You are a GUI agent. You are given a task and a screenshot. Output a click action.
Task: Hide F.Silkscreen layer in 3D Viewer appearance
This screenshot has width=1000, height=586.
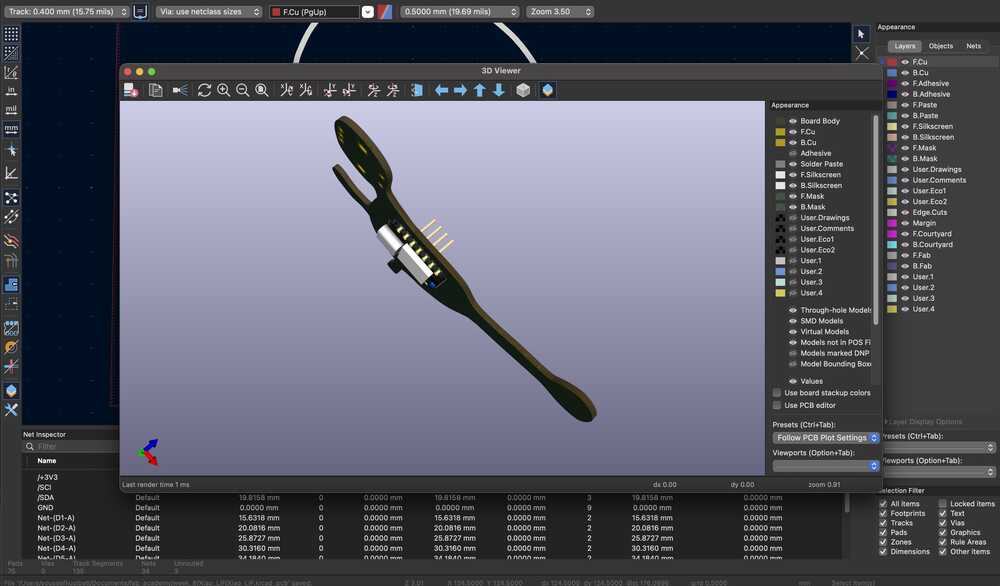click(x=793, y=175)
